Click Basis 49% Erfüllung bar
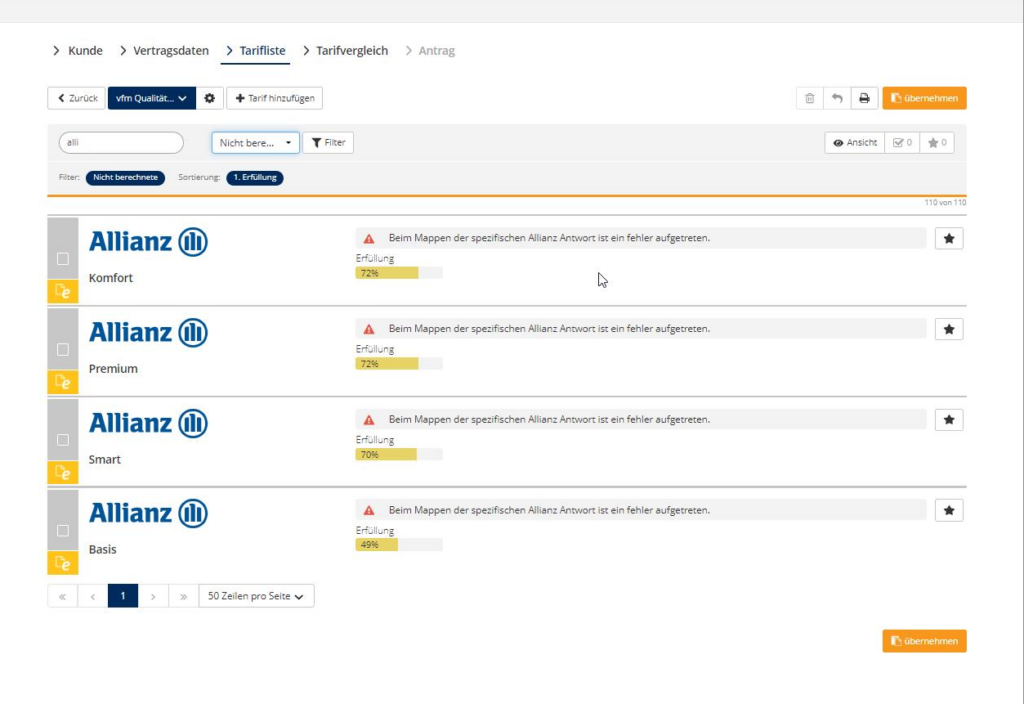This screenshot has height=704, width=1024. point(398,545)
